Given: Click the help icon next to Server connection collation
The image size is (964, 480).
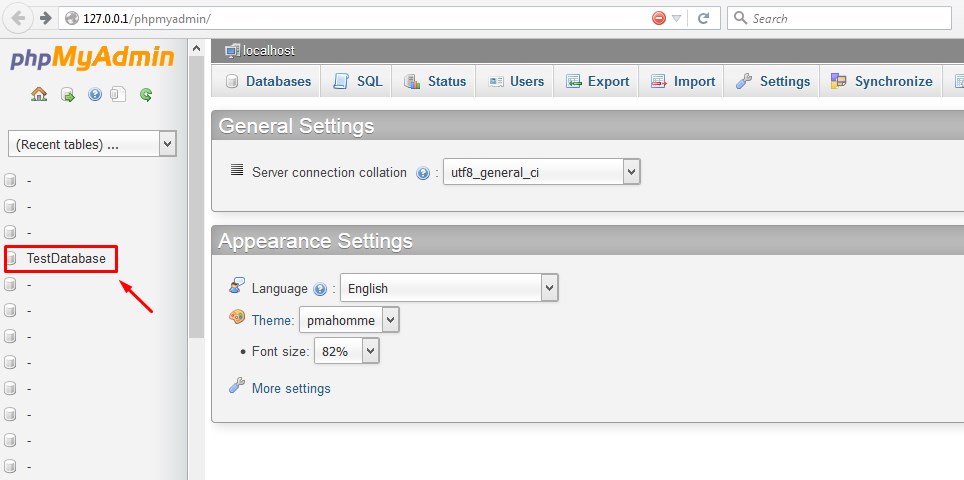Looking at the screenshot, I should (422, 173).
